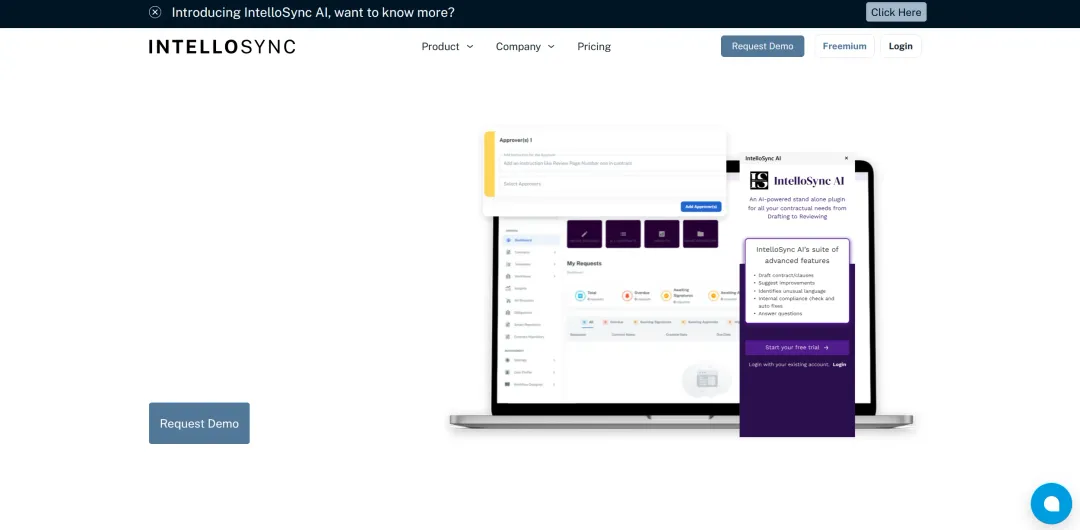
Task: Click the list tile on the dashboard mockup
Action: pos(623,234)
